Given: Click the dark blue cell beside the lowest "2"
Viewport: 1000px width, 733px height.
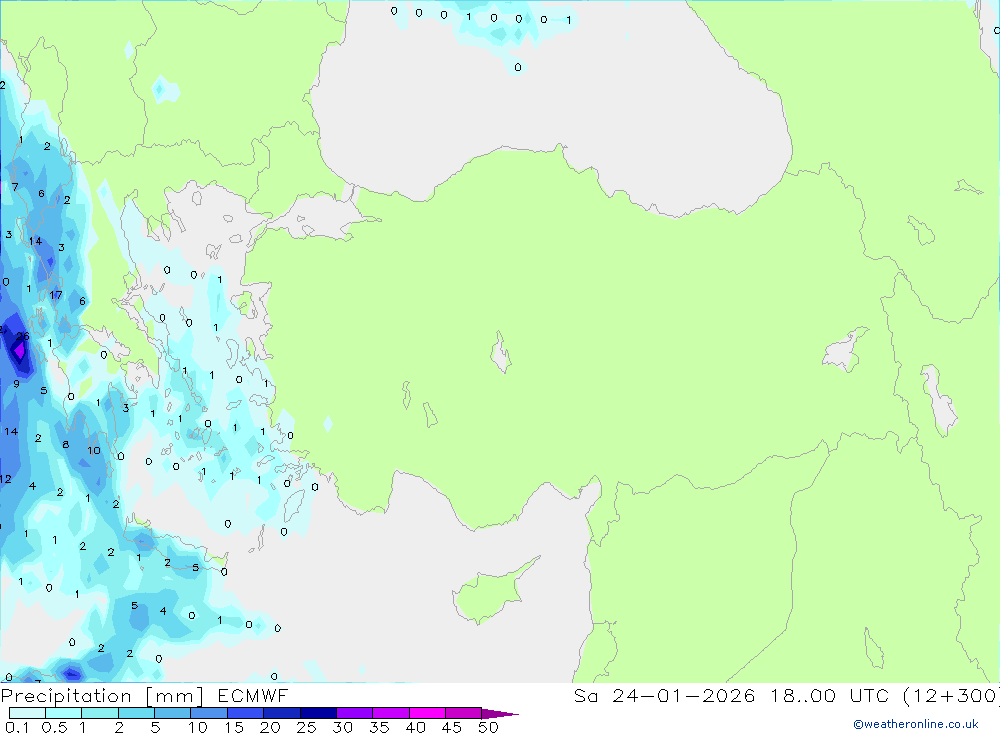Looking at the screenshot, I should click(71, 673).
